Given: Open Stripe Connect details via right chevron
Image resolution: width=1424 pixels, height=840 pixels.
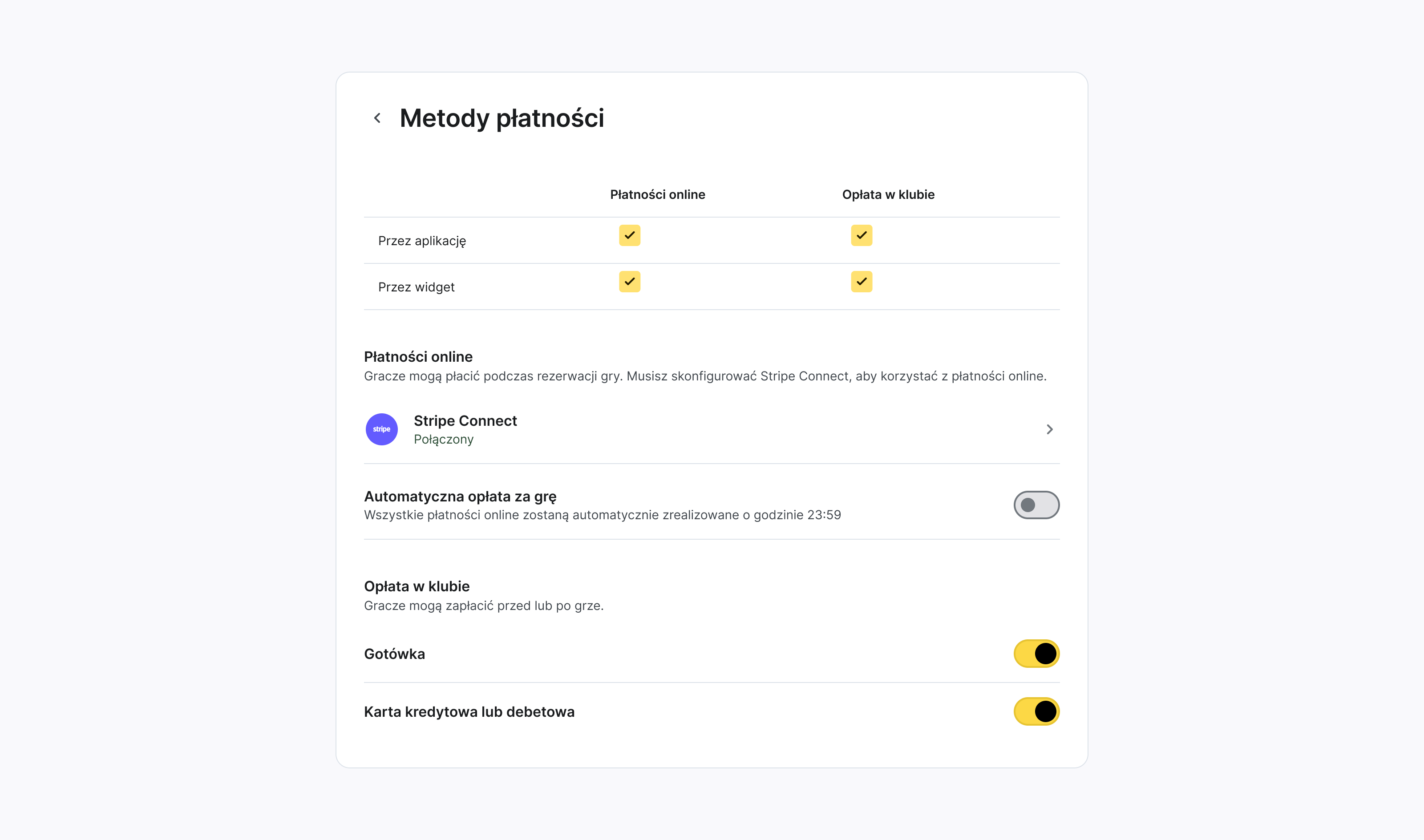Looking at the screenshot, I should [x=1050, y=429].
